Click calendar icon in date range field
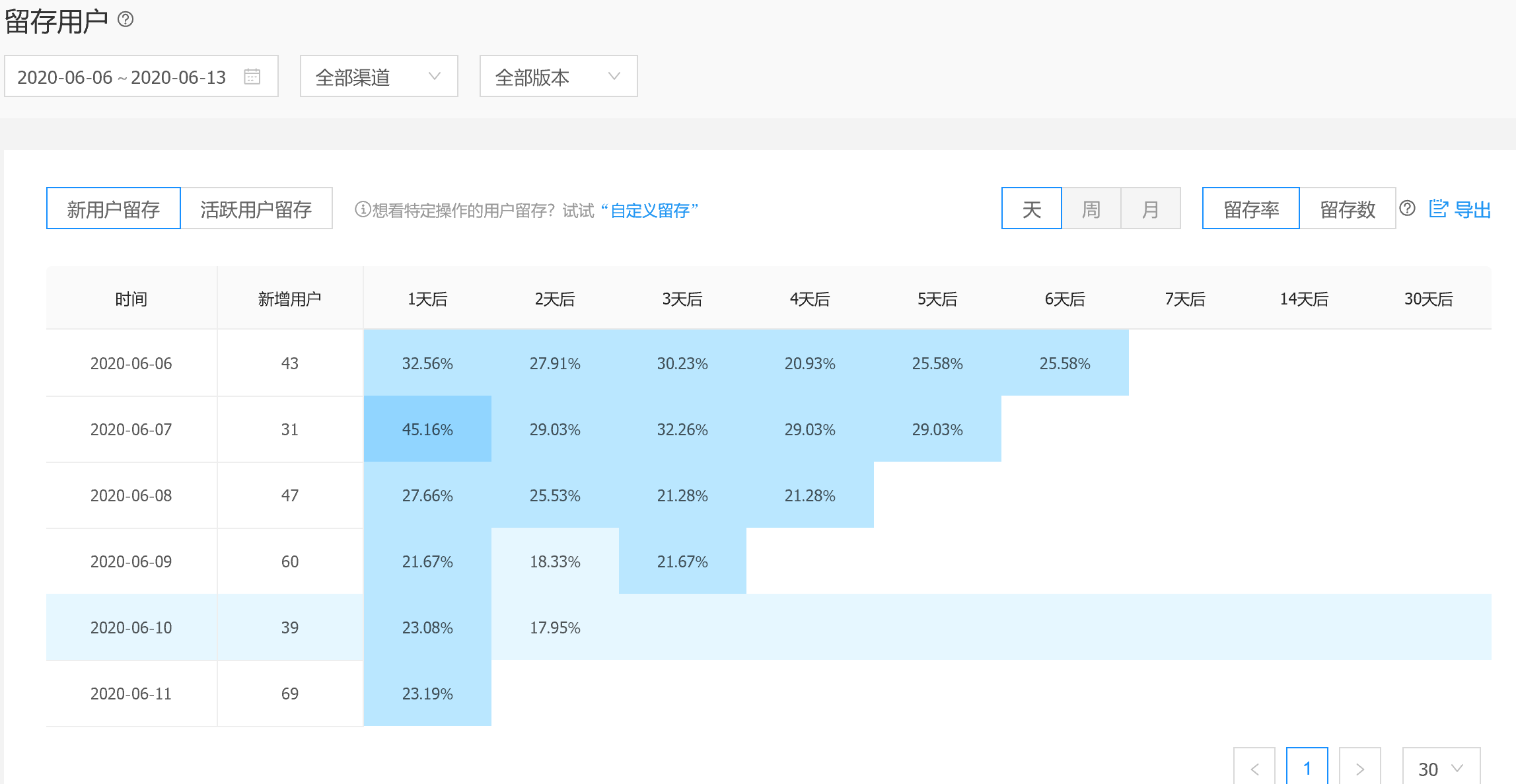 [252, 77]
